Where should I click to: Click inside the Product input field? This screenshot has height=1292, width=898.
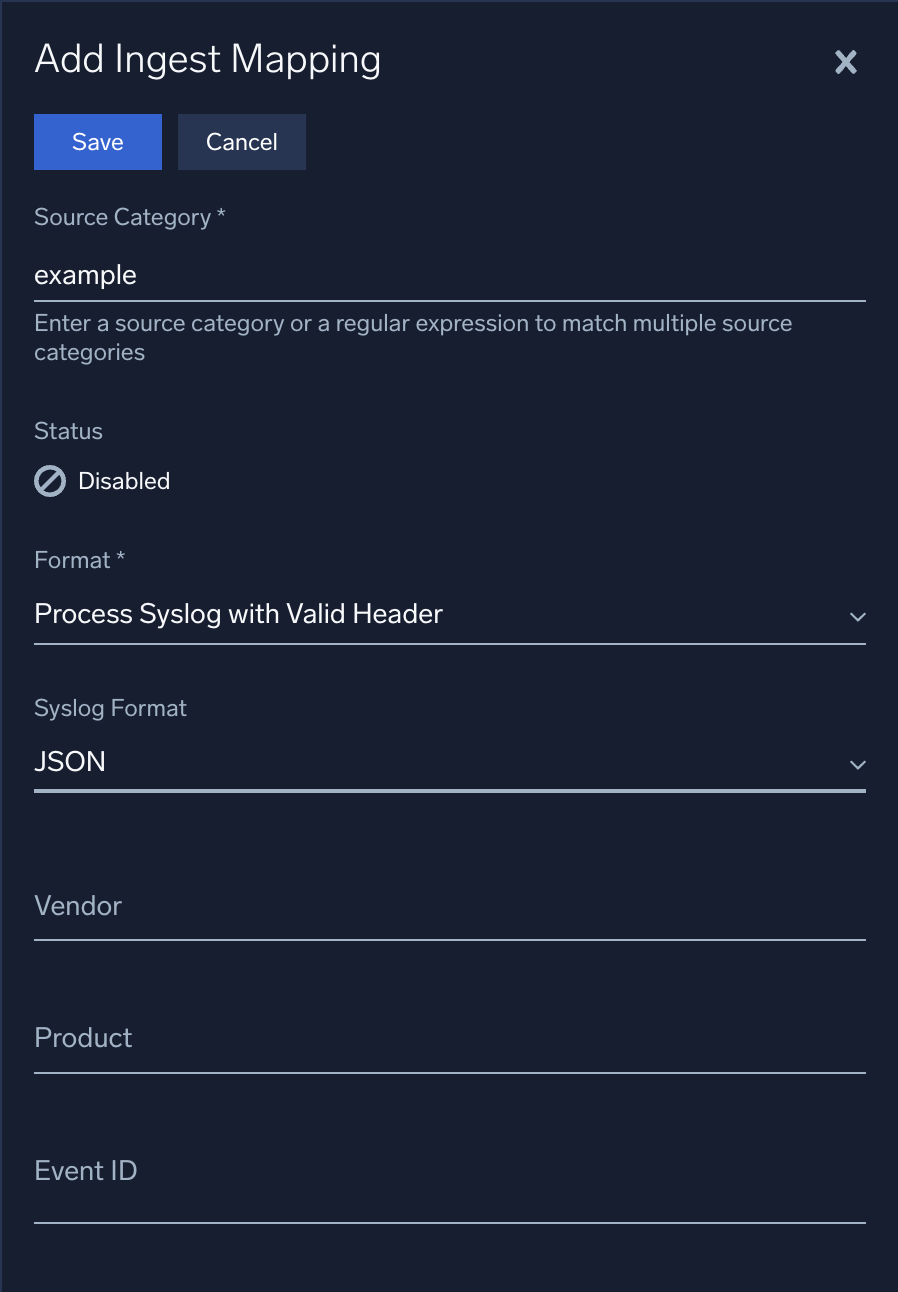(x=450, y=1042)
